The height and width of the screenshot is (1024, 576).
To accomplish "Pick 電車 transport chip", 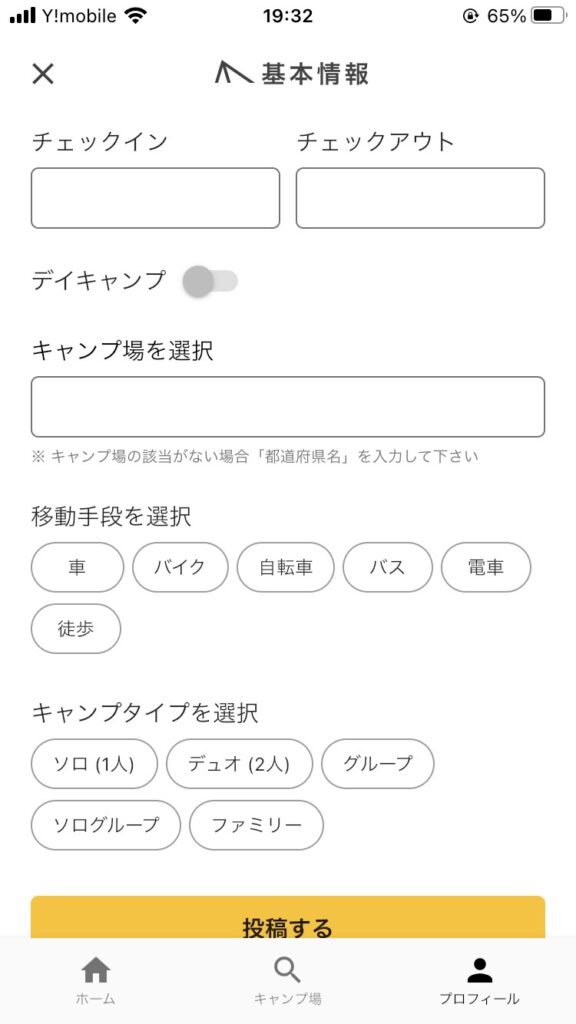I will pos(486,567).
